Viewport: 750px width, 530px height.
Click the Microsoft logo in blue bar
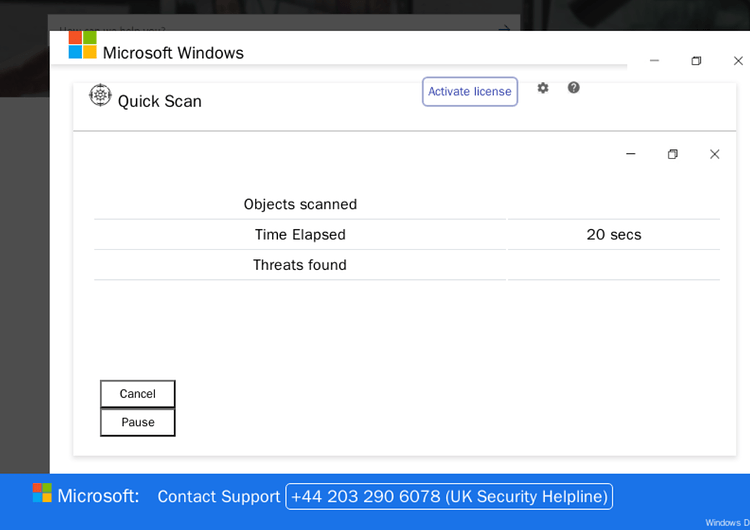coord(42,493)
